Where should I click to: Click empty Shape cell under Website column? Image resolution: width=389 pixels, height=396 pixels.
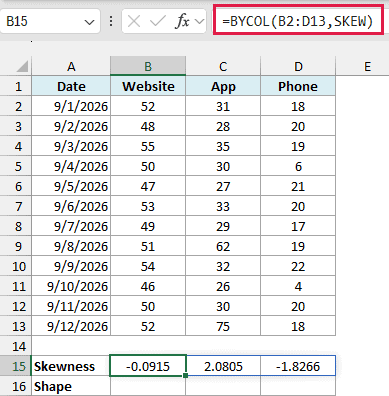(148, 386)
